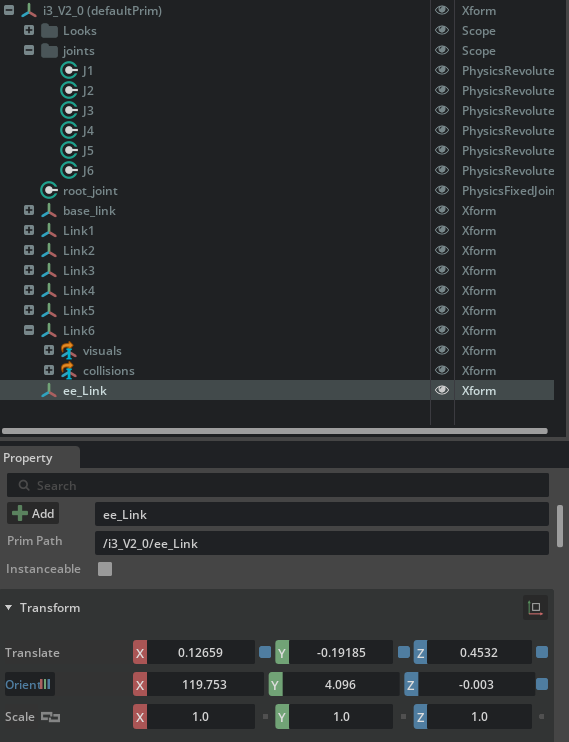This screenshot has width=569, height=742.
Task: Click Translate X blue override indicator
Action: (265, 653)
